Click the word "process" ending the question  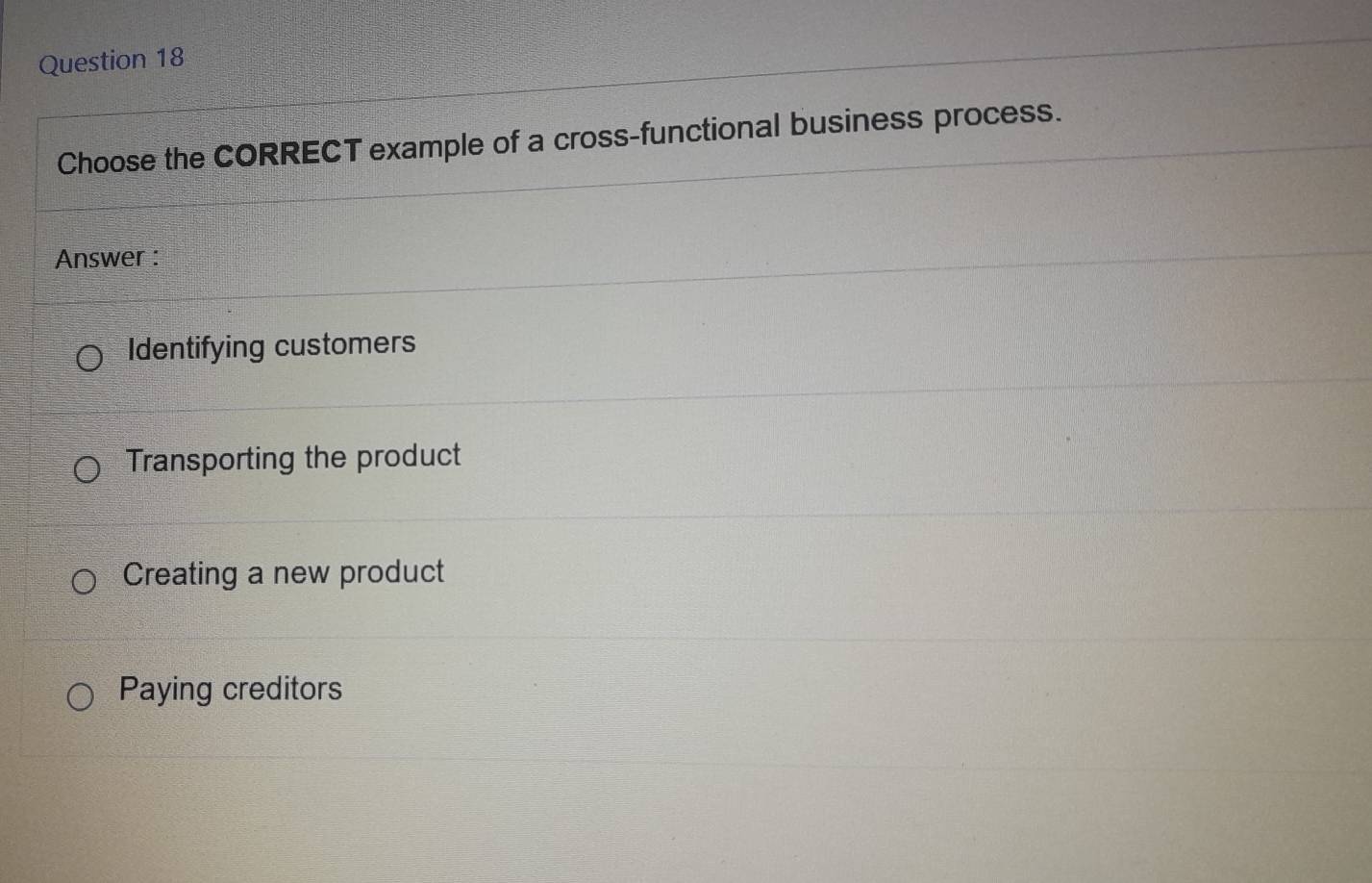click(996, 115)
